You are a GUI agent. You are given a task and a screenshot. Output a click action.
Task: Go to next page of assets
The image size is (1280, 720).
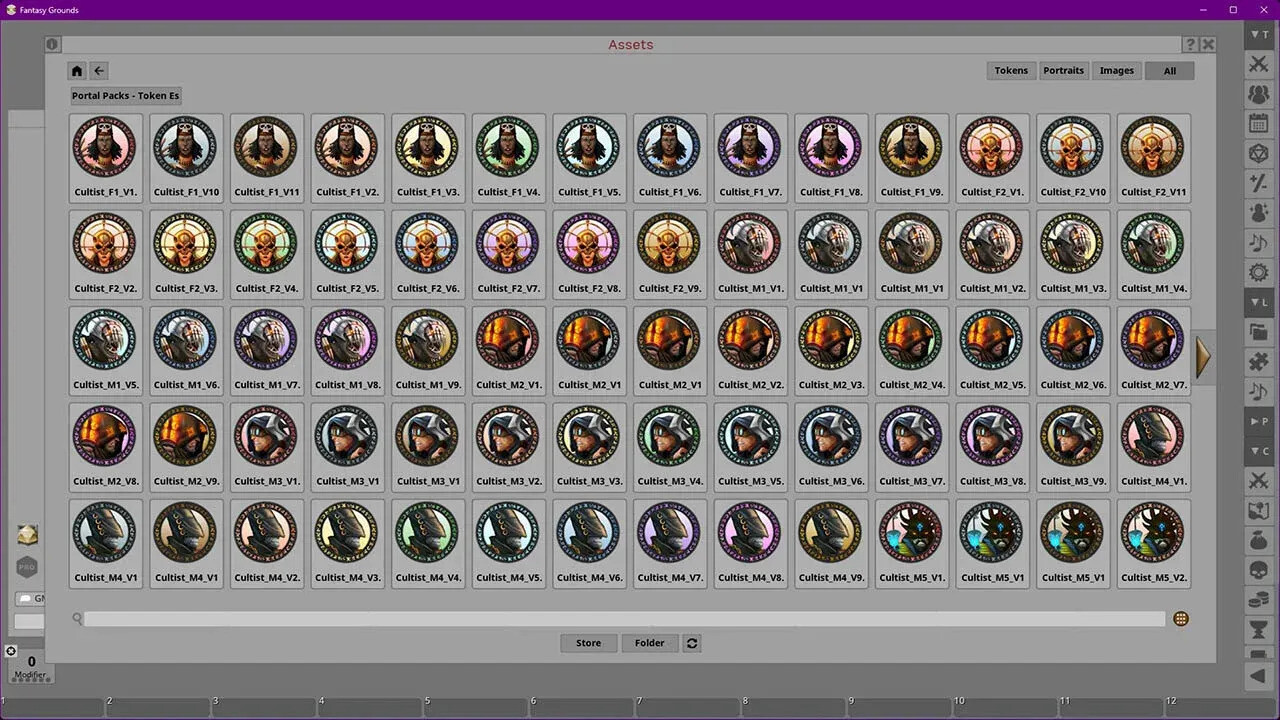pyautogui.click(x=1203, y=357)
